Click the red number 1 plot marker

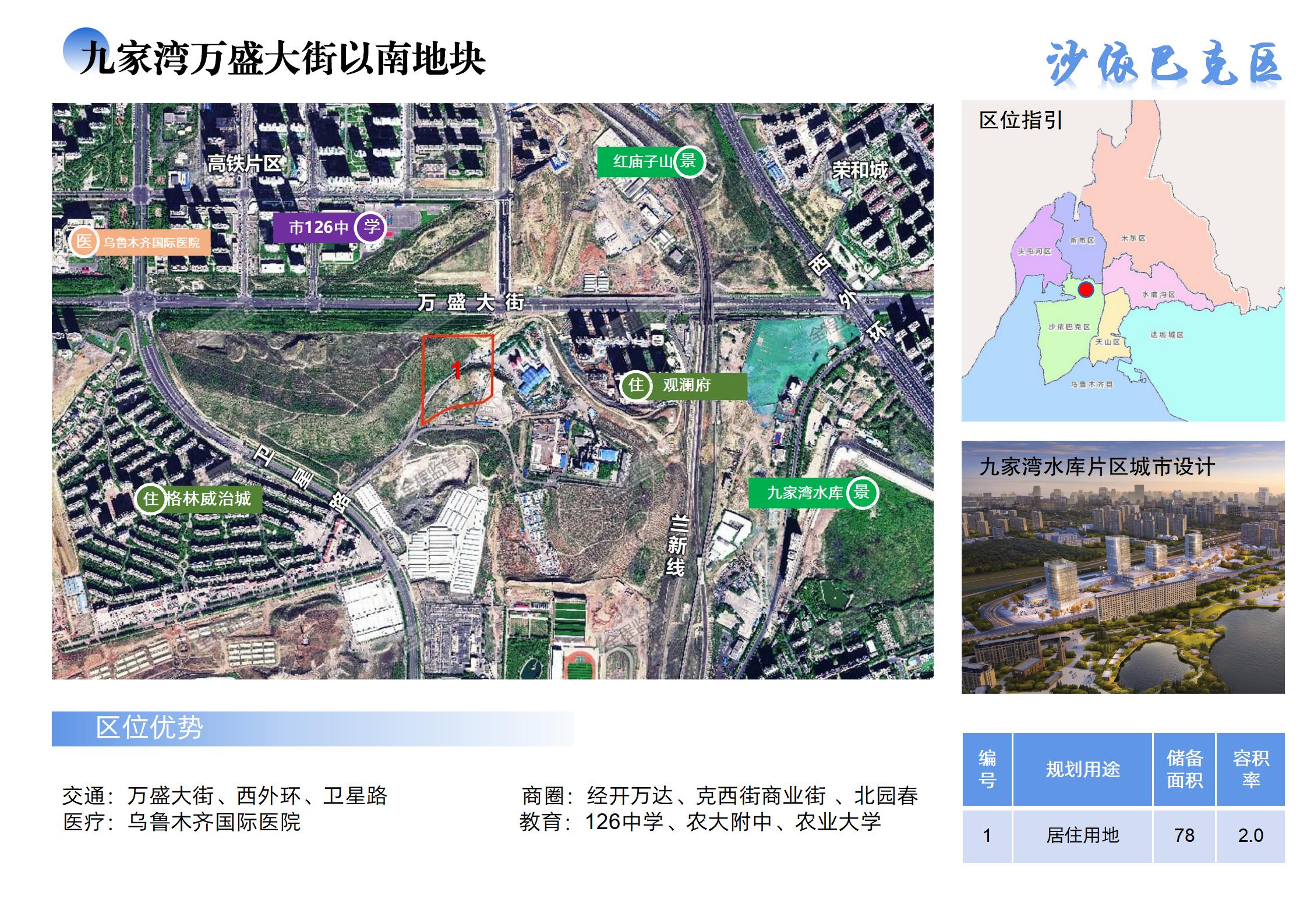457,369
